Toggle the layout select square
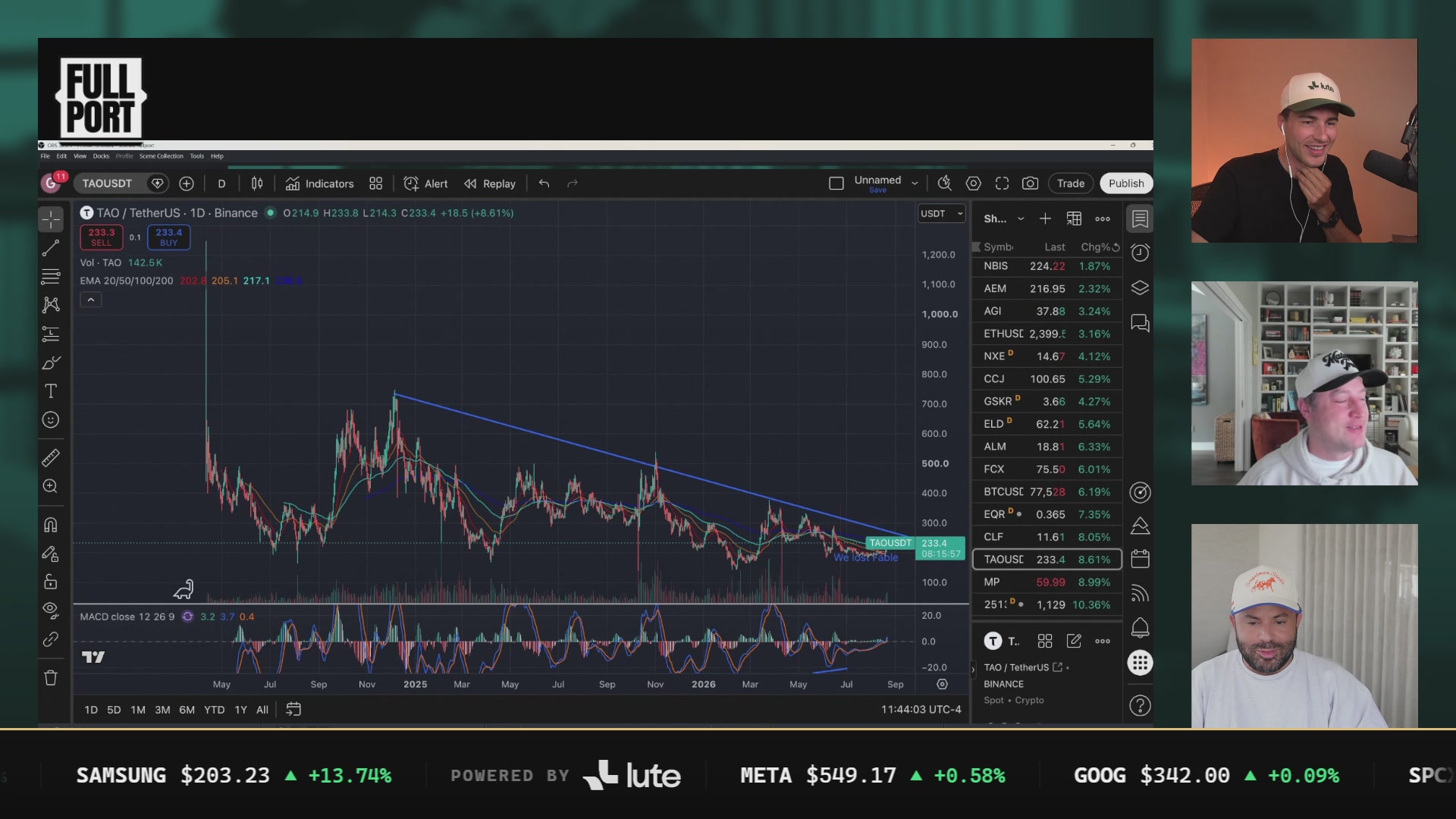 pos(836,184)
